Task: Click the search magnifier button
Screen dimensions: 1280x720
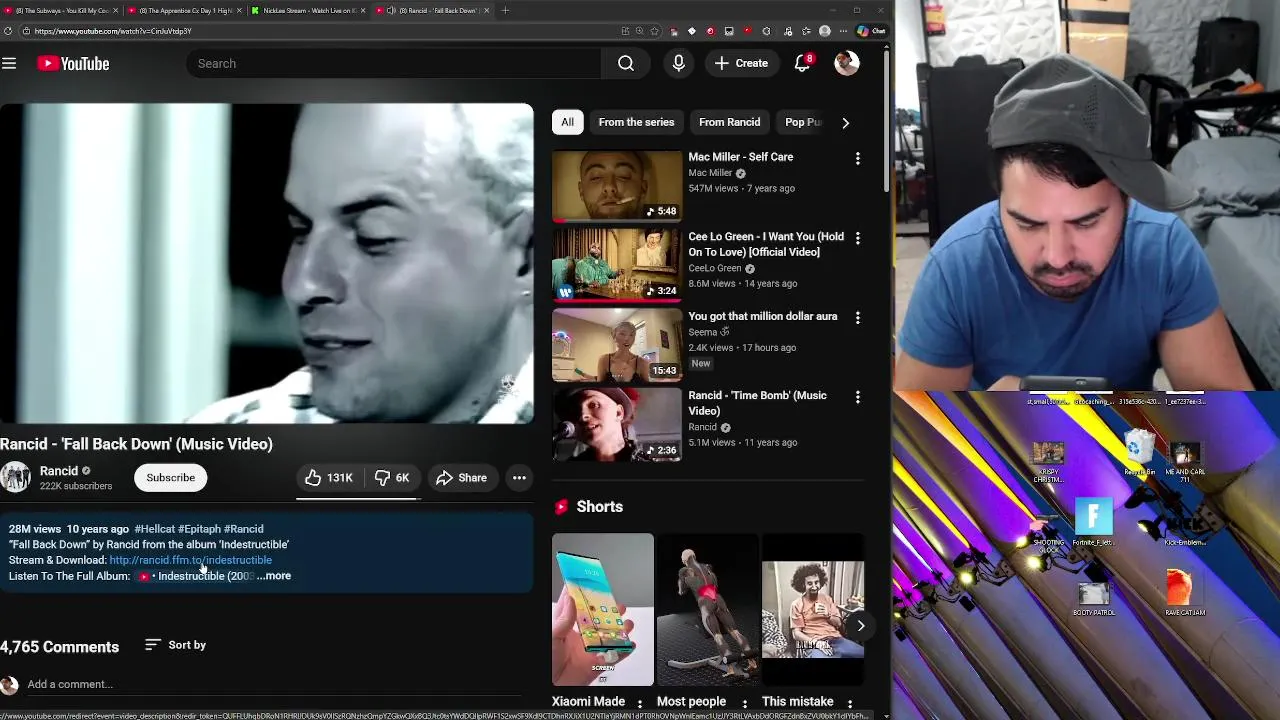Action: 626,64
